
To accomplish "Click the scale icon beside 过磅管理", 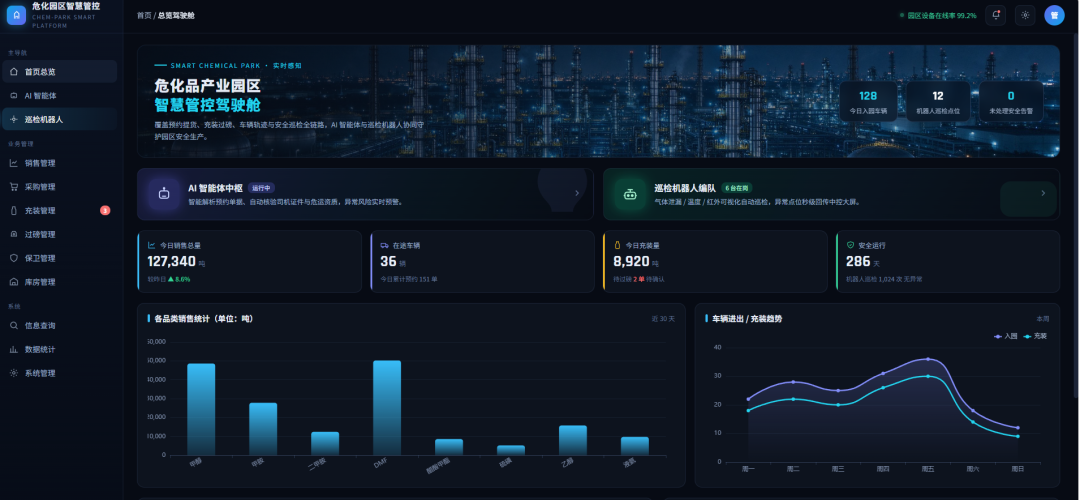I will pos(14,234).
